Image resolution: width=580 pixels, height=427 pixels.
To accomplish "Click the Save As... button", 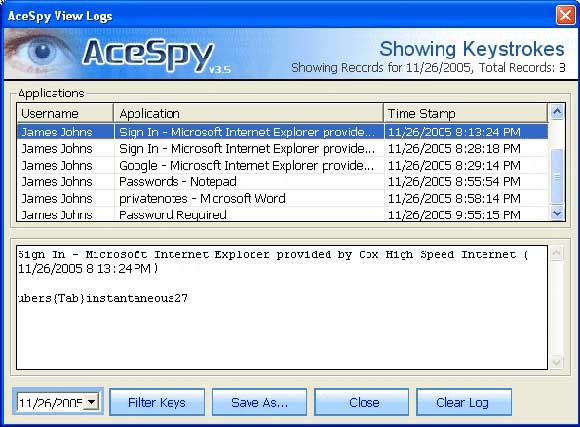I will click(259, 402).
